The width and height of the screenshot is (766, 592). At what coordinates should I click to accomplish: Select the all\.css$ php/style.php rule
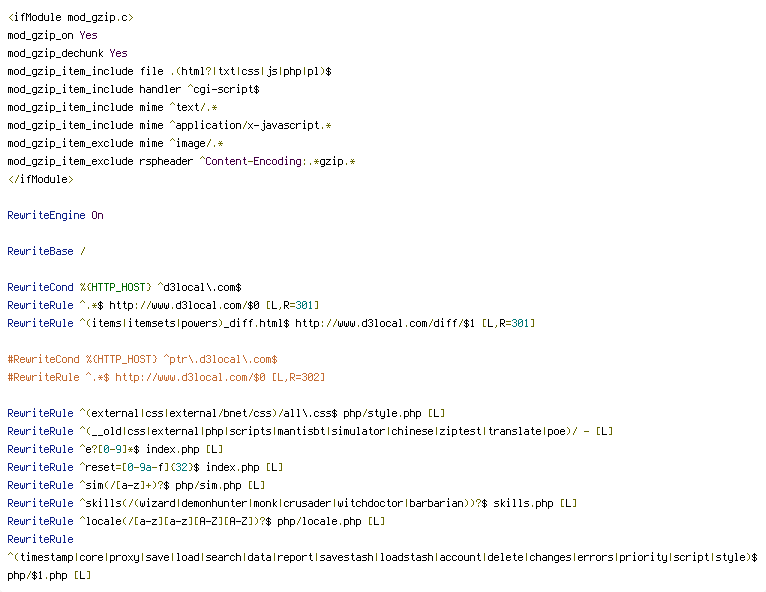(226, 414)
